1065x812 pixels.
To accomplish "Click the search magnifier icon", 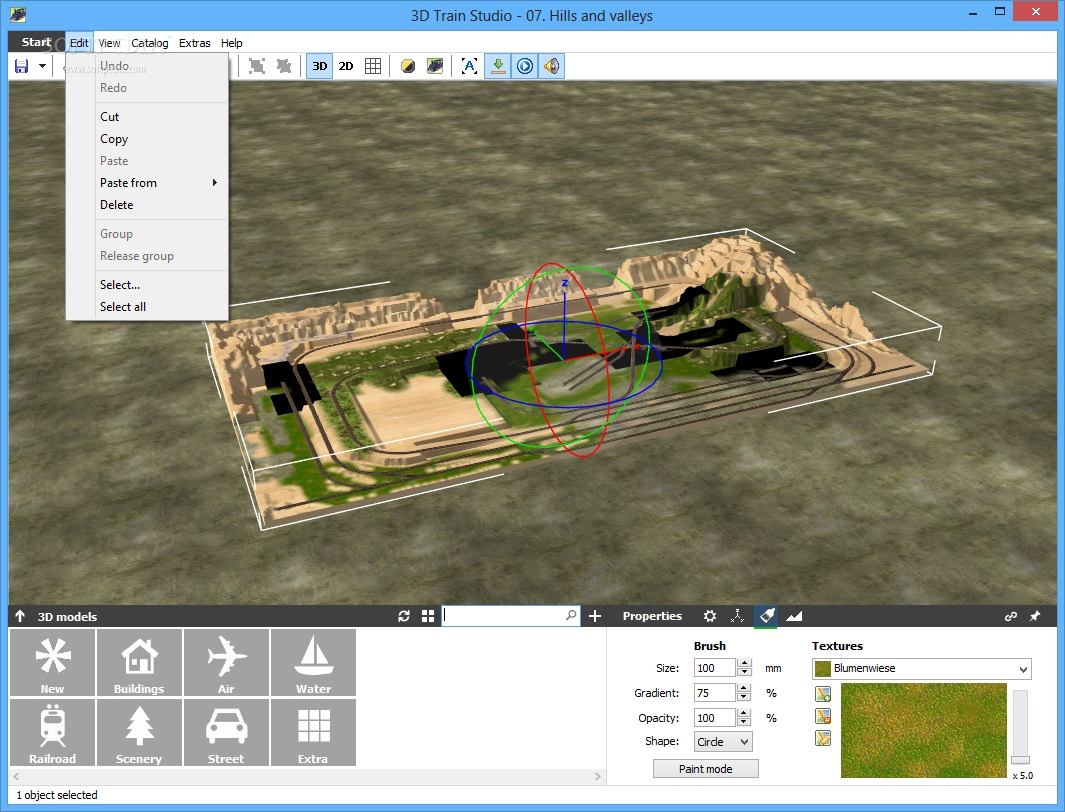I will [x=571, y=615].
